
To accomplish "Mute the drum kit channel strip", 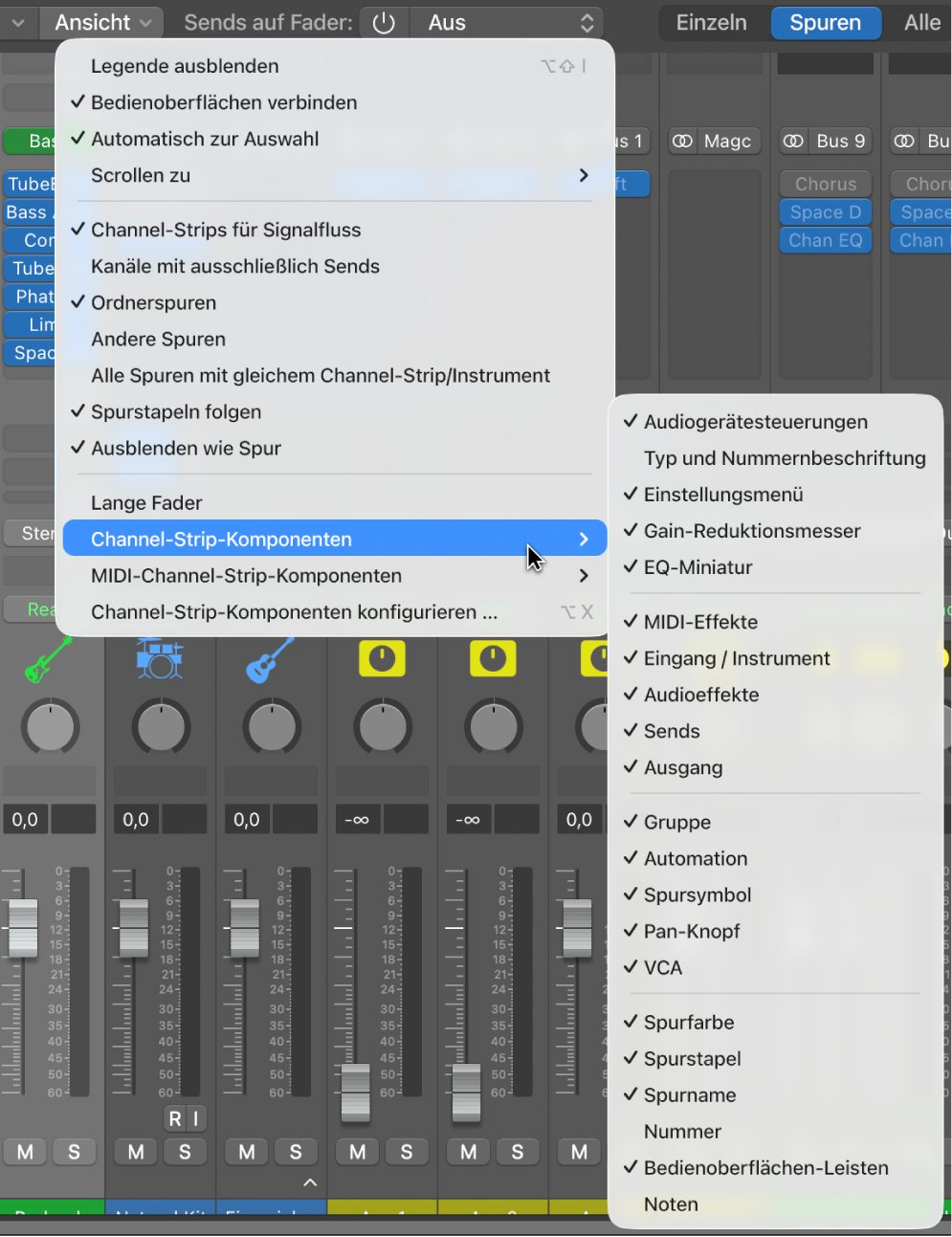I will coord(136,1152).
